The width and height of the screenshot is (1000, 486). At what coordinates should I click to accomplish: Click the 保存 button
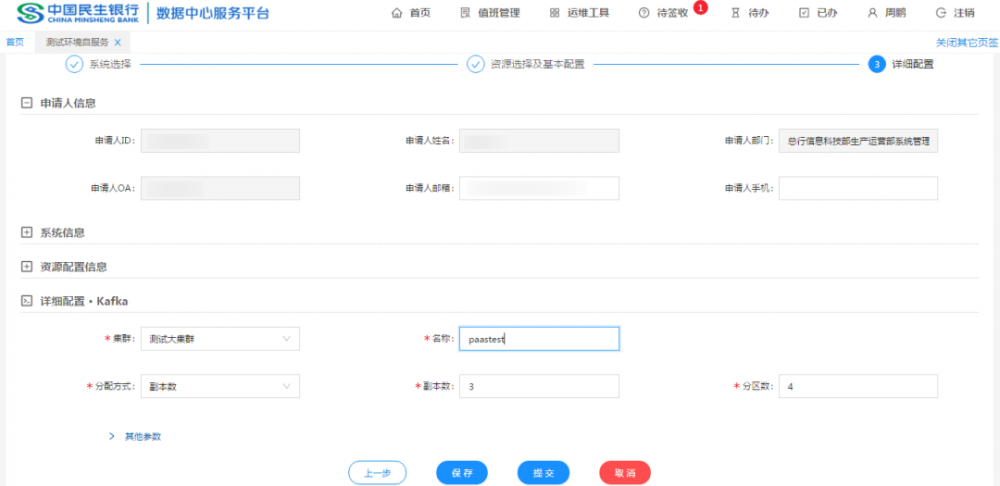[462, 473]
